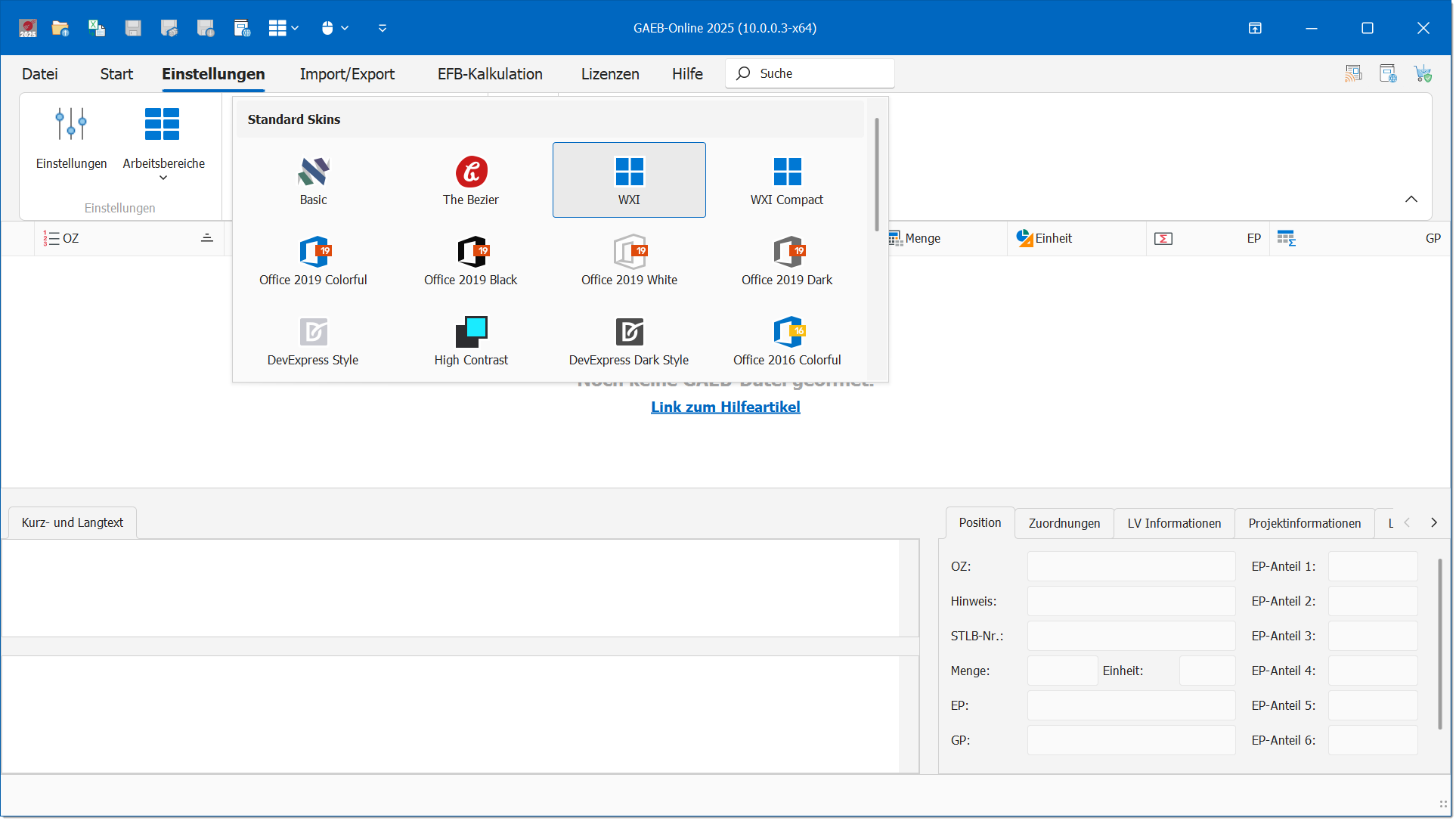The image size is (1456, 821).
Task: Click the shopping cart icon at top right
Action: coord(1423,73)
